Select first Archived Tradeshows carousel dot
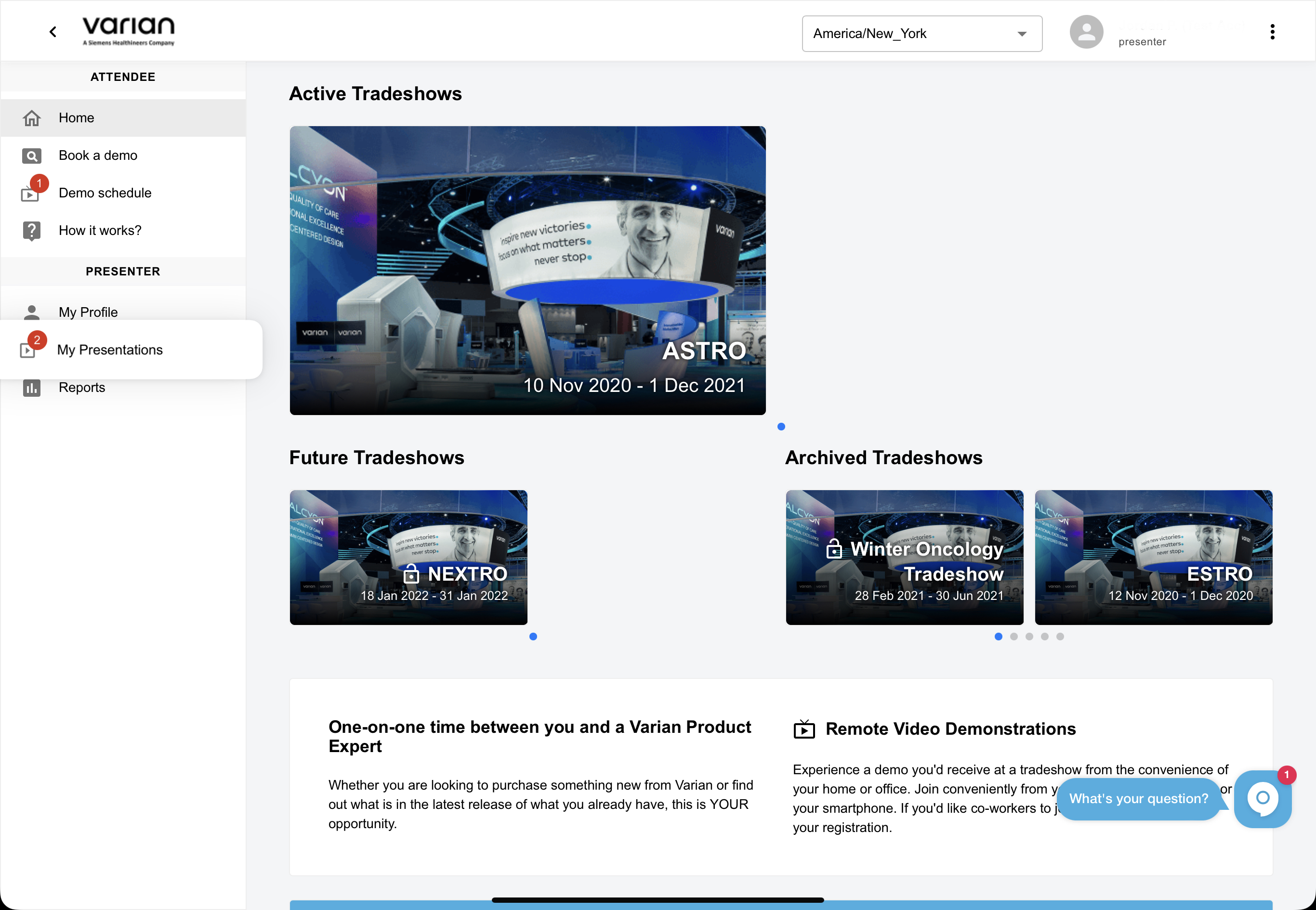The width and height of the screenshot is (1316, 910). pyautogui.click(x=998, y=637)
